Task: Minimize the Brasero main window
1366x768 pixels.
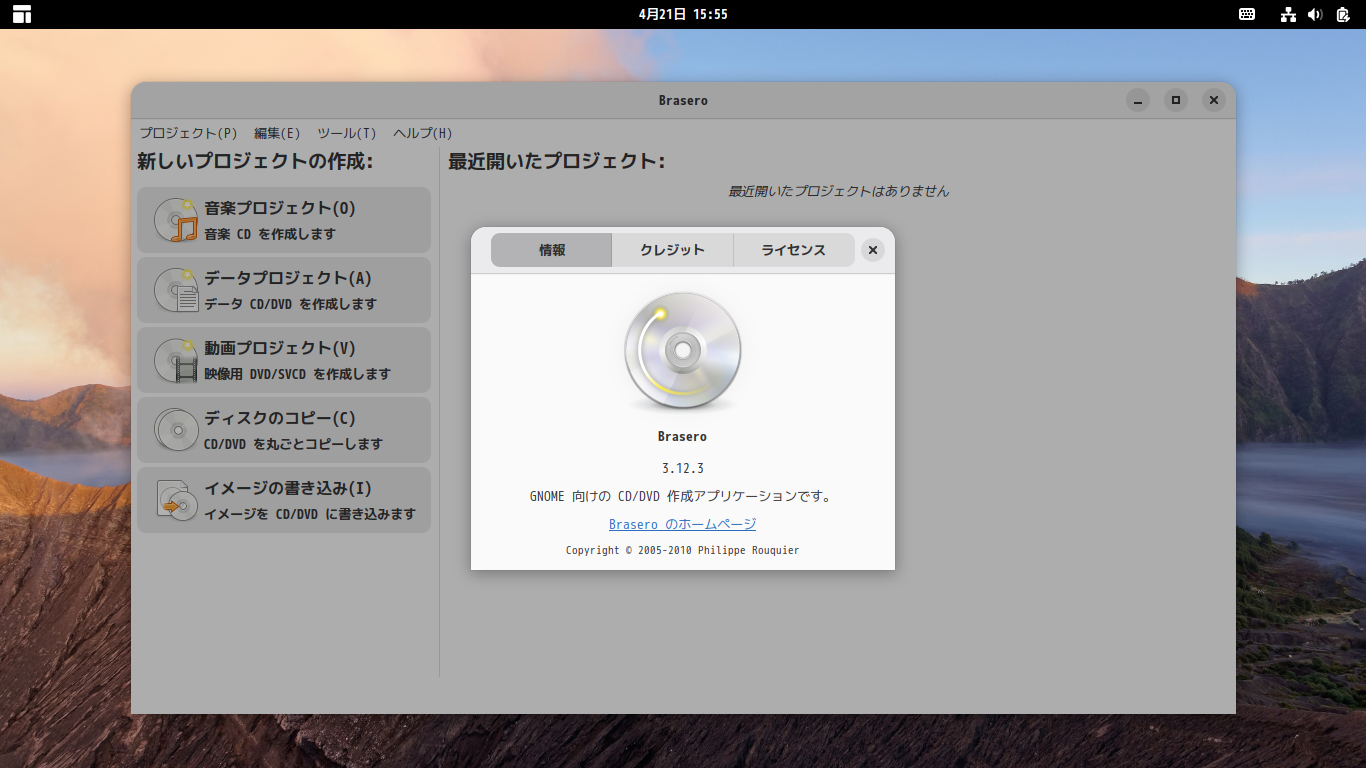Action: click(1138, 100)
